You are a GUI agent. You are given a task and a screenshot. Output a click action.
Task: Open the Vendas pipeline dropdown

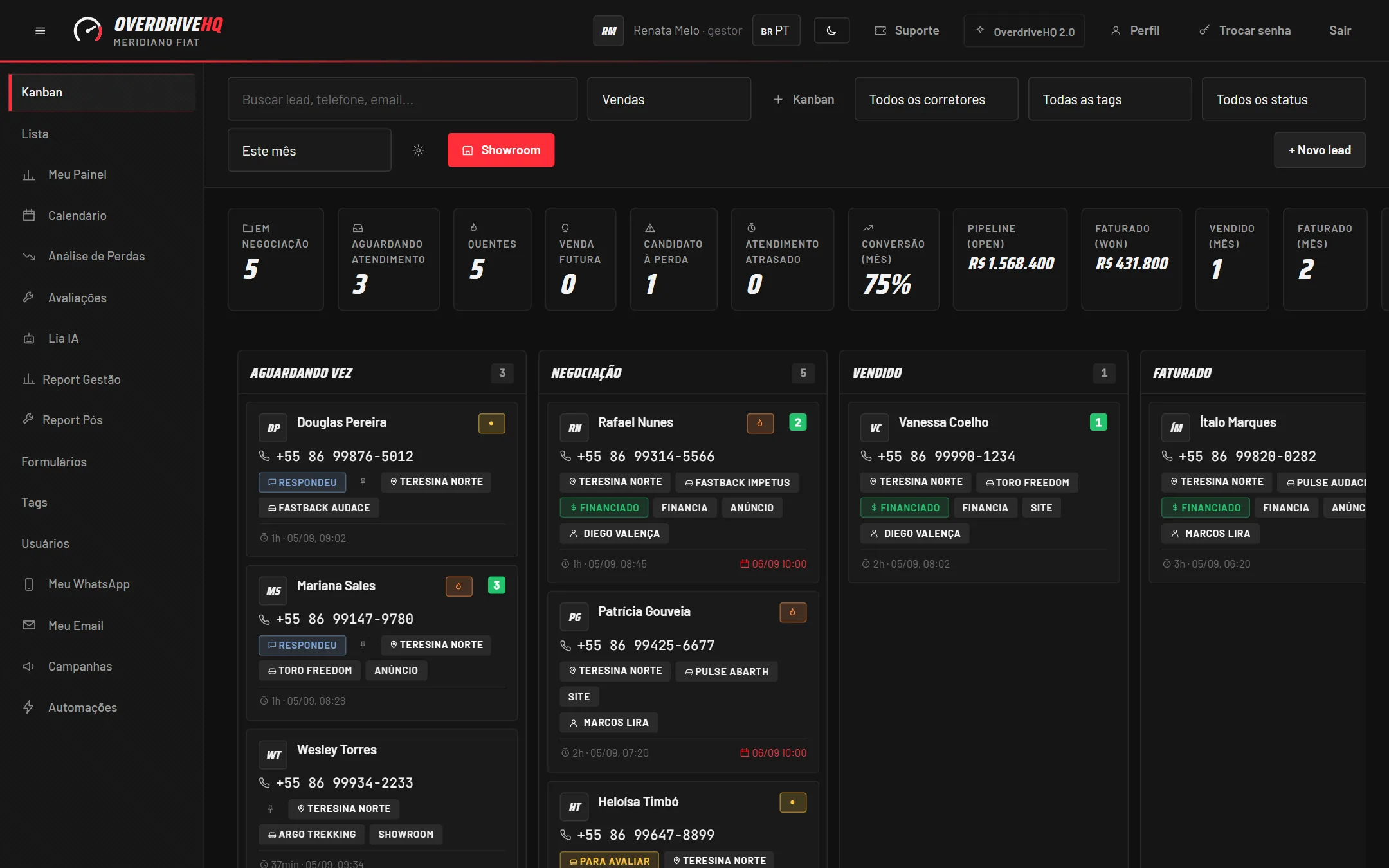point(669,99)
